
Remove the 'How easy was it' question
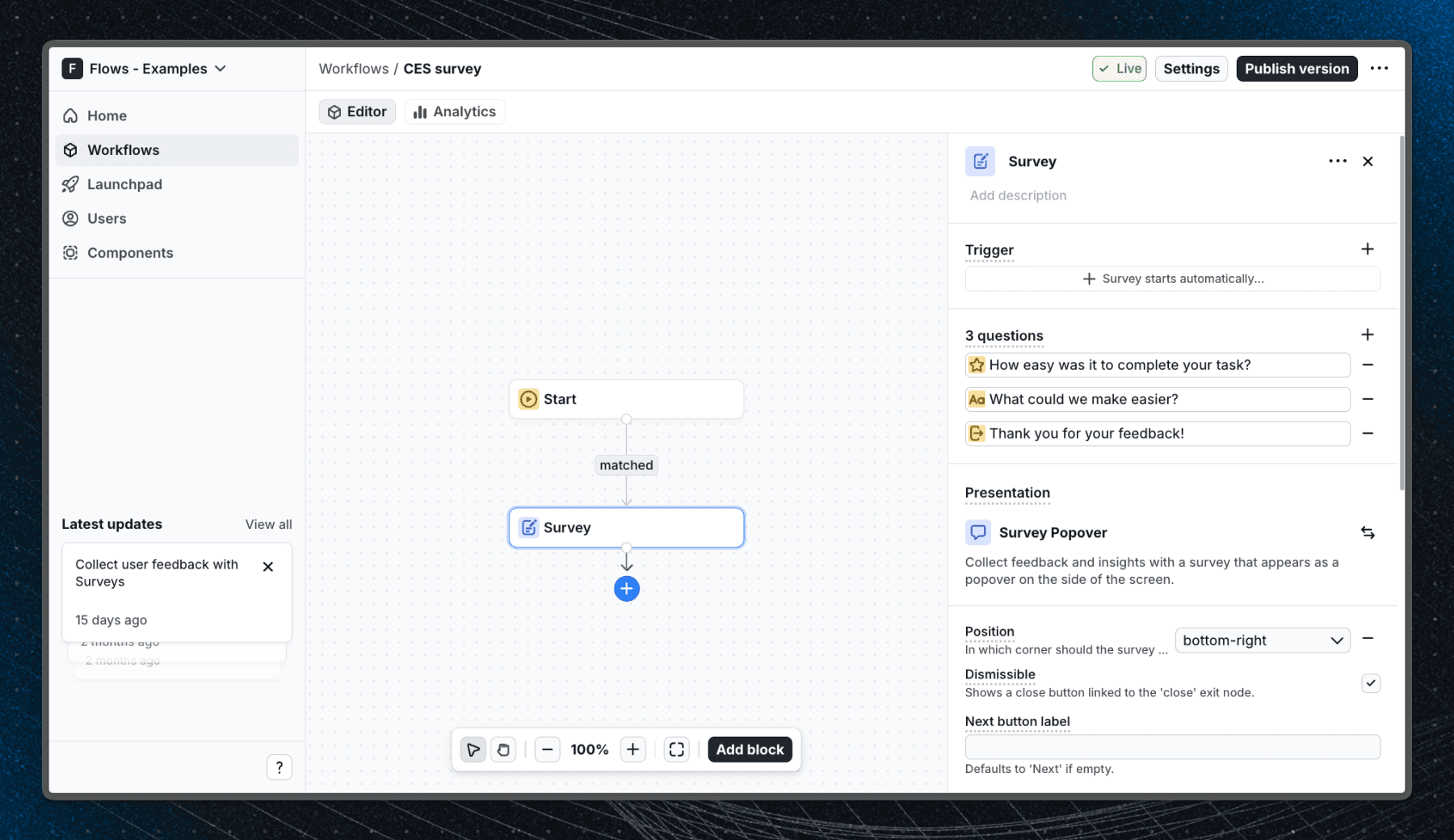[x=1368, y=365]
